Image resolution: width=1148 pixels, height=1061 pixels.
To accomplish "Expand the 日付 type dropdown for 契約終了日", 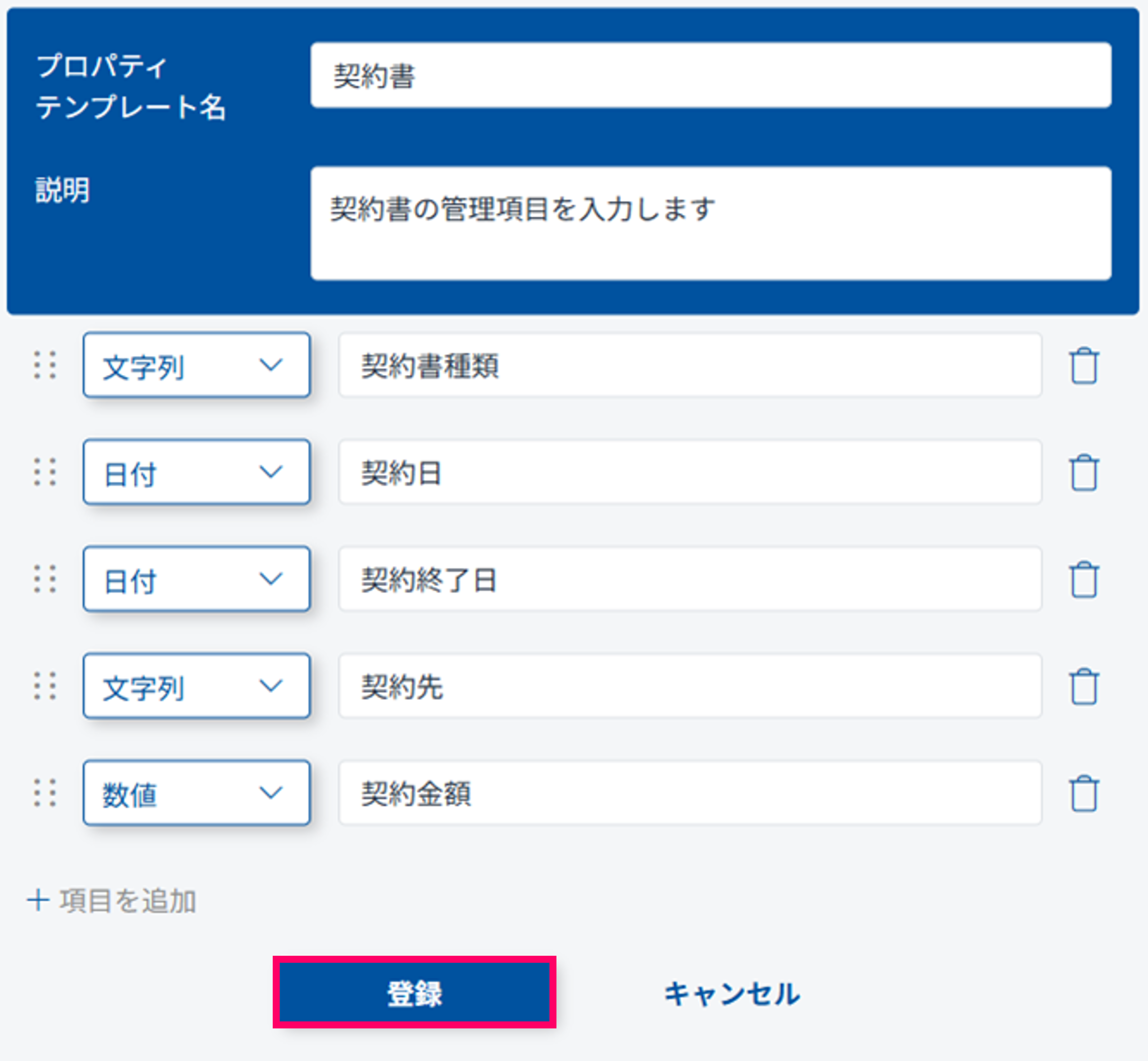I will click(x=197, y=579).
